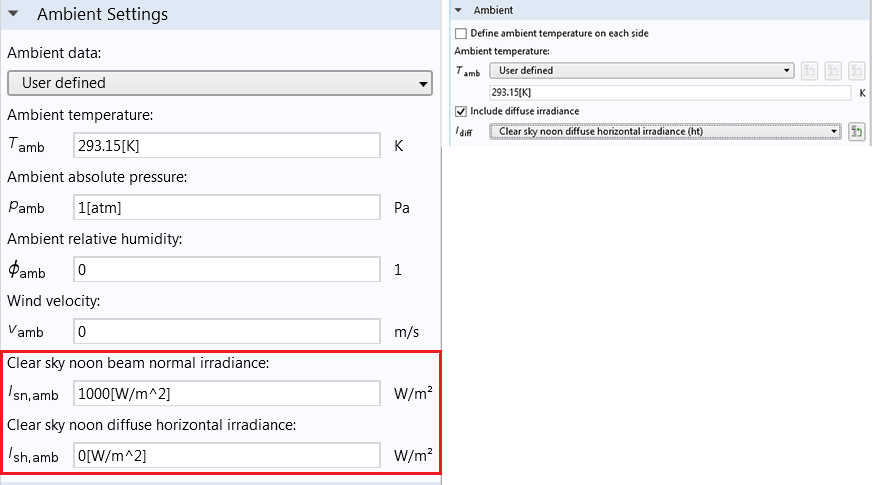
Task: Open the T amb User defined dropdown
Action: coord(640,71)
